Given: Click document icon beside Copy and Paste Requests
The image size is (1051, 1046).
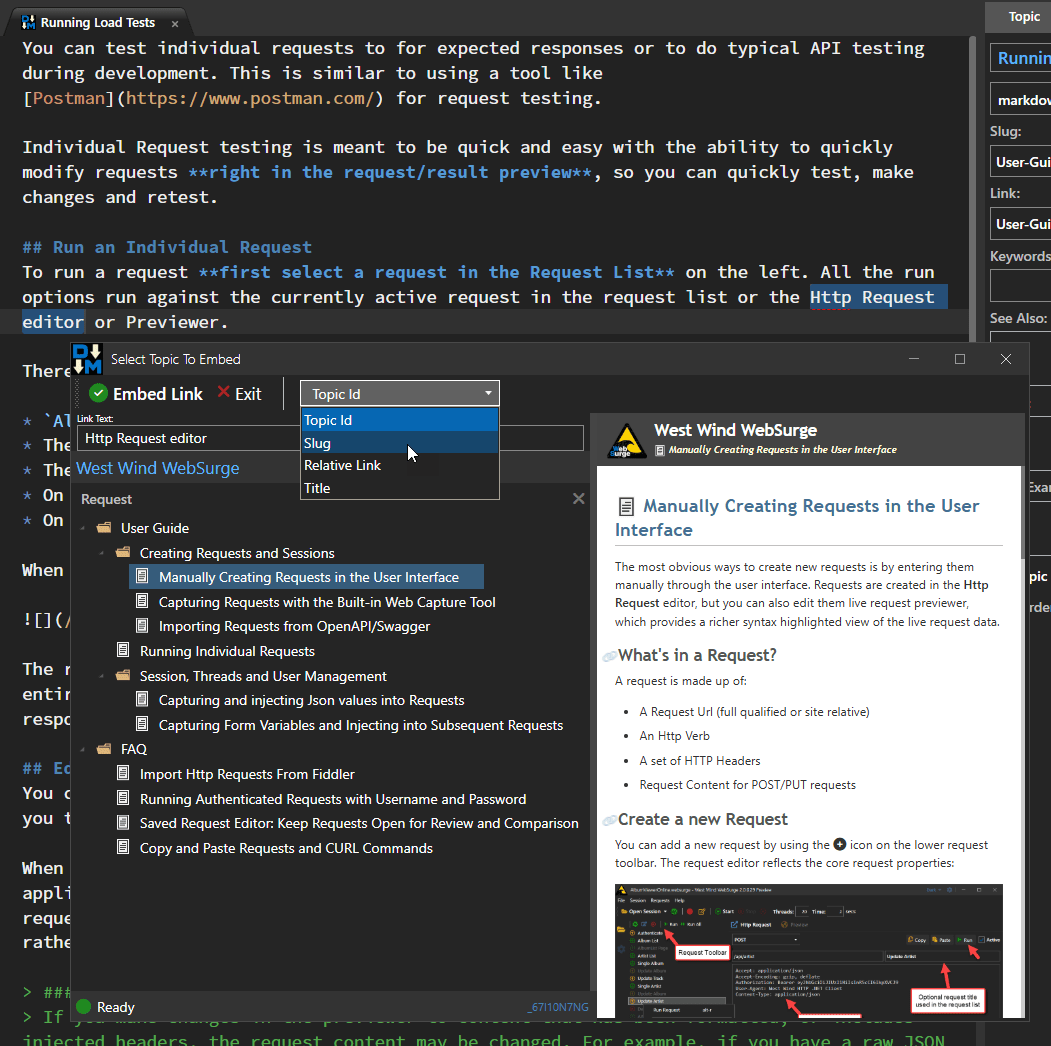Looking at the screenshot, I should pyautogui.click(x=123, y=847).
